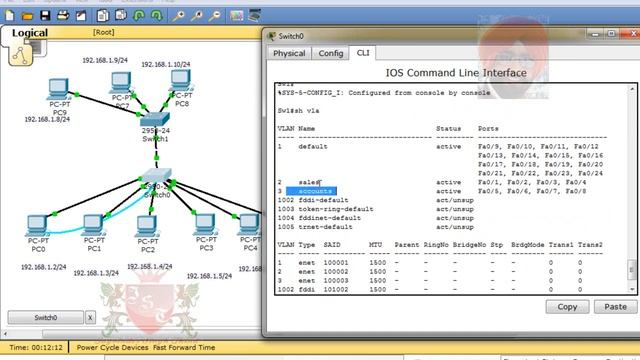Select the PC2 computer icon

147,226
